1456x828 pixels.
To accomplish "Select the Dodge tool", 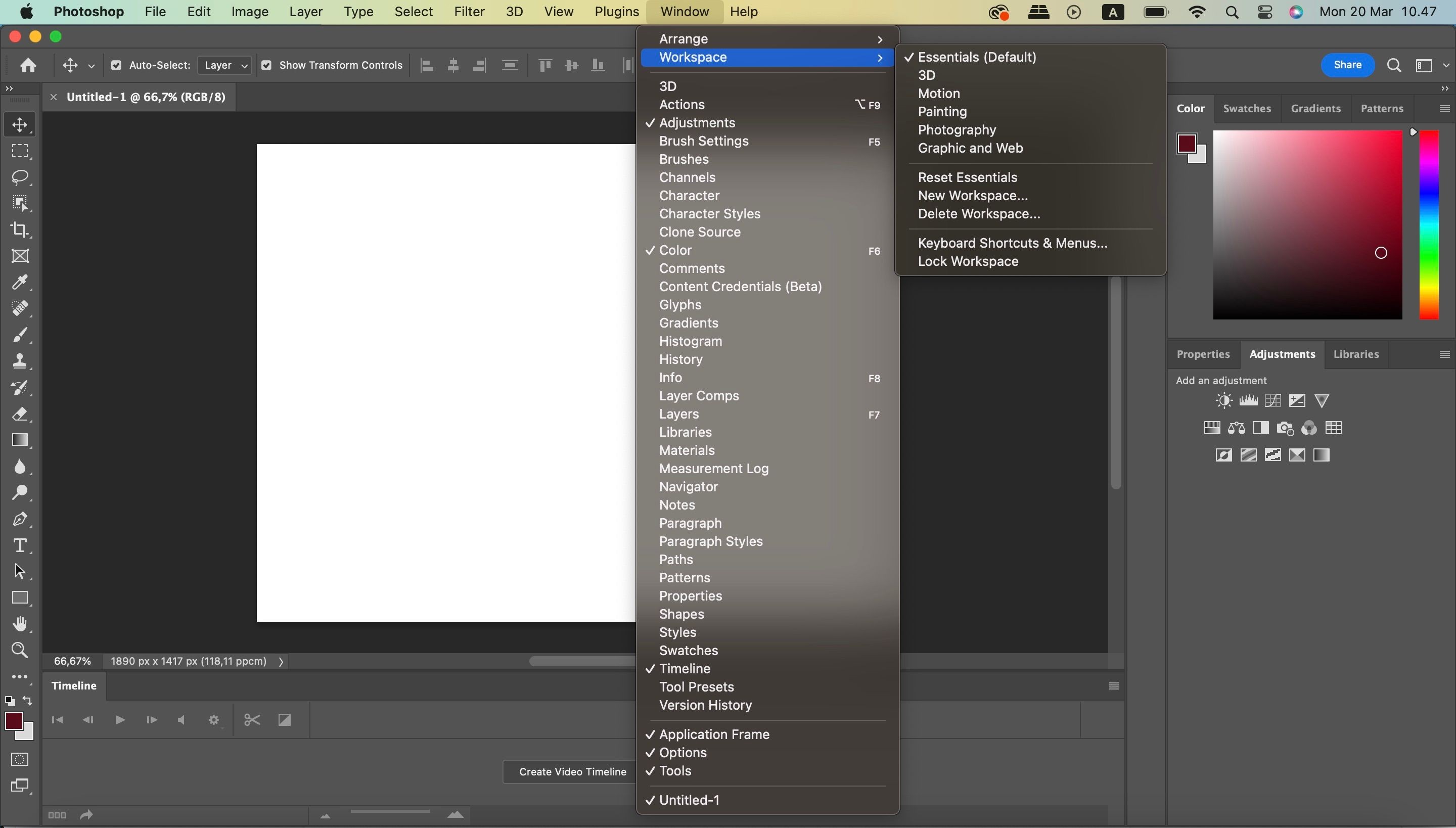I will pos(20,492).
